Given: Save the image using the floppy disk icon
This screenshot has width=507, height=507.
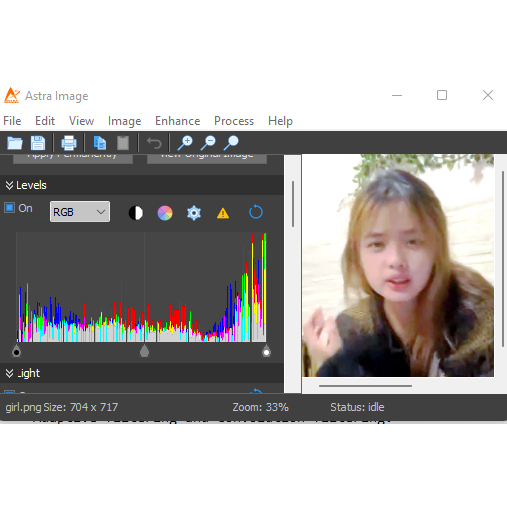Looking at the screenshot, I should coord(38,143).
